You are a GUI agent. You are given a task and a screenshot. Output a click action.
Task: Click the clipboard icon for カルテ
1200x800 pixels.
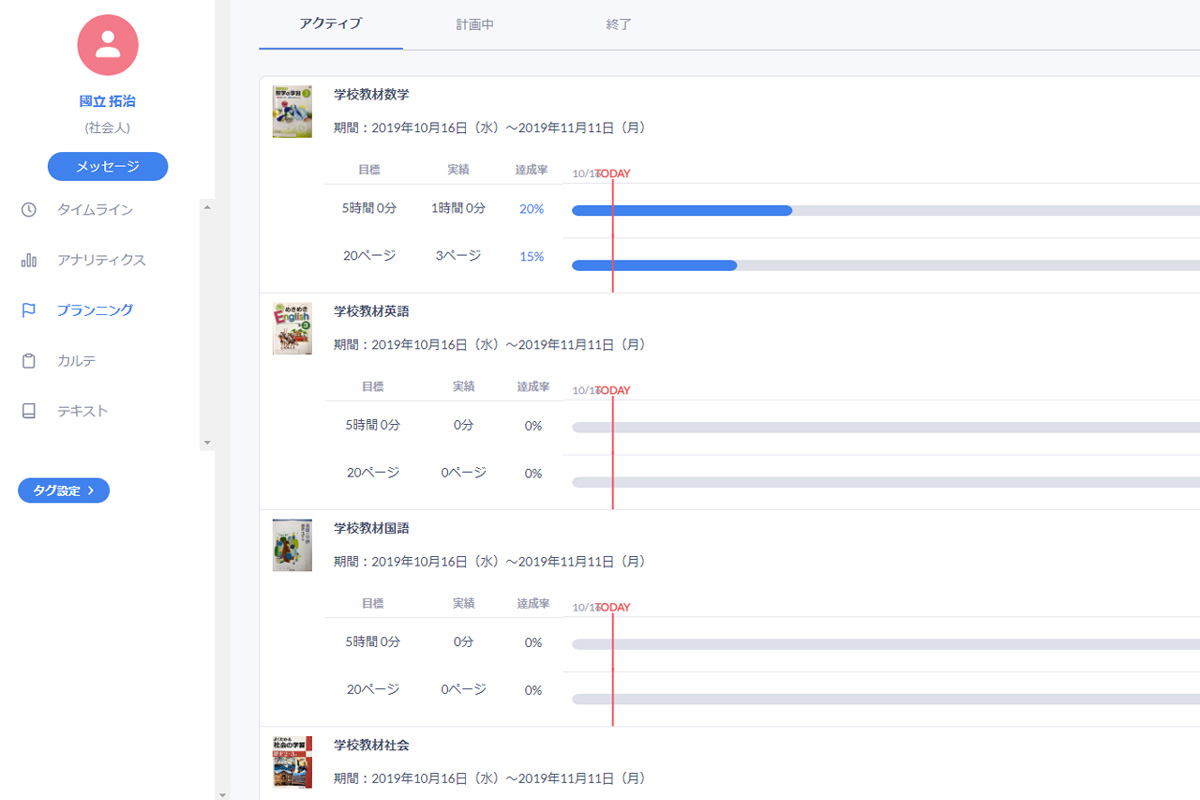click(29, 361)
